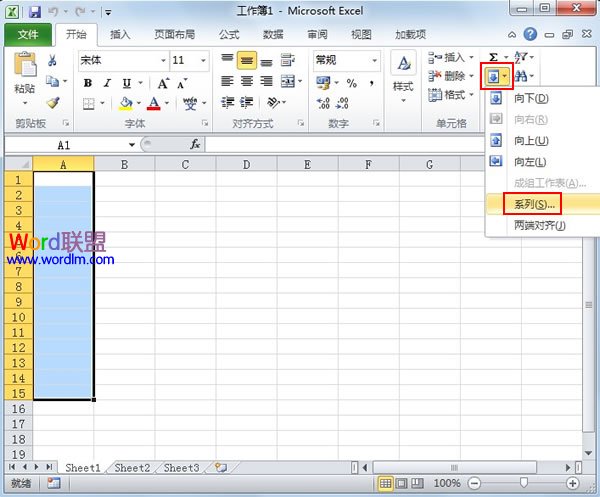Switch to the 页面布局 ribbon tab
600x497 pixels.
click(174, 34)
